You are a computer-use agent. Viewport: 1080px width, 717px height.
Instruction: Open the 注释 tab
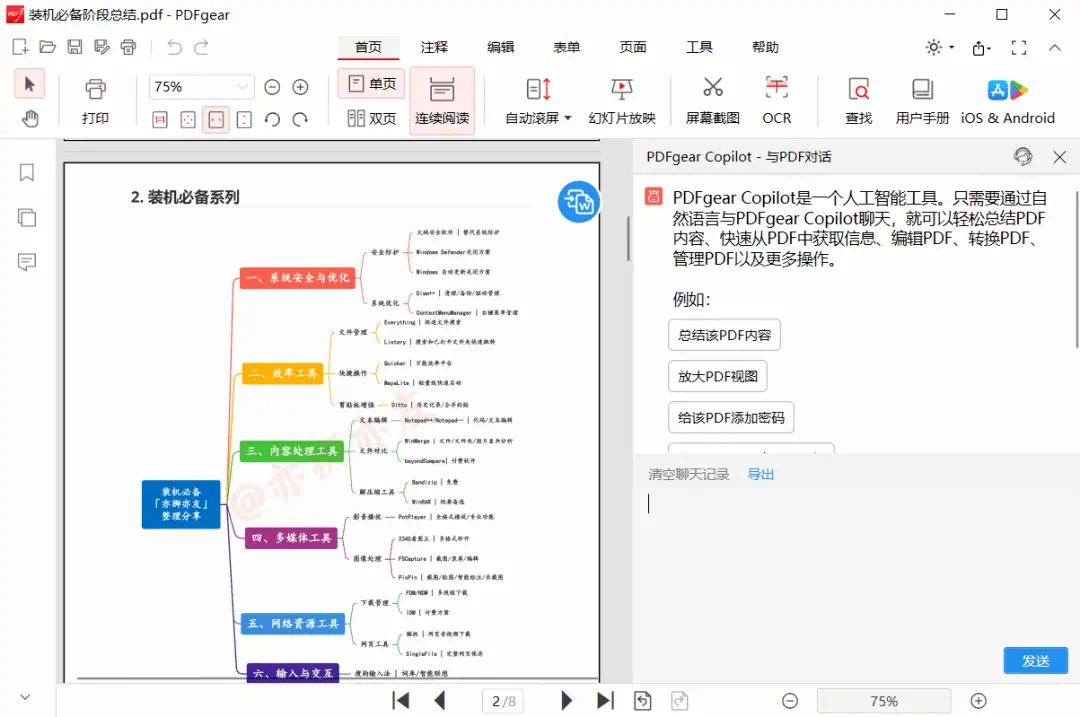tap(435, 47)
